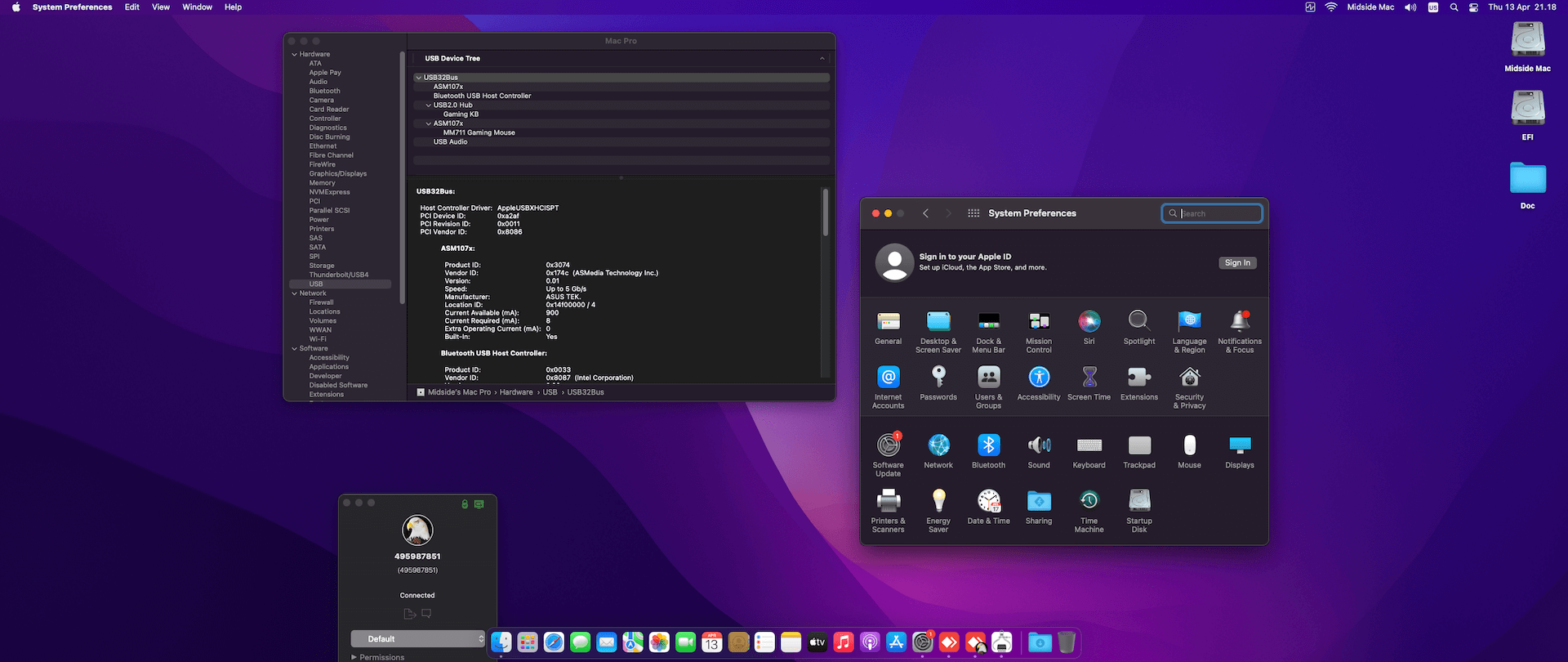Image resolution: width=1568 pixels, height=662 pixels.
Task: Collapse the USB32Bus tree node
Action: coord(419,78)
